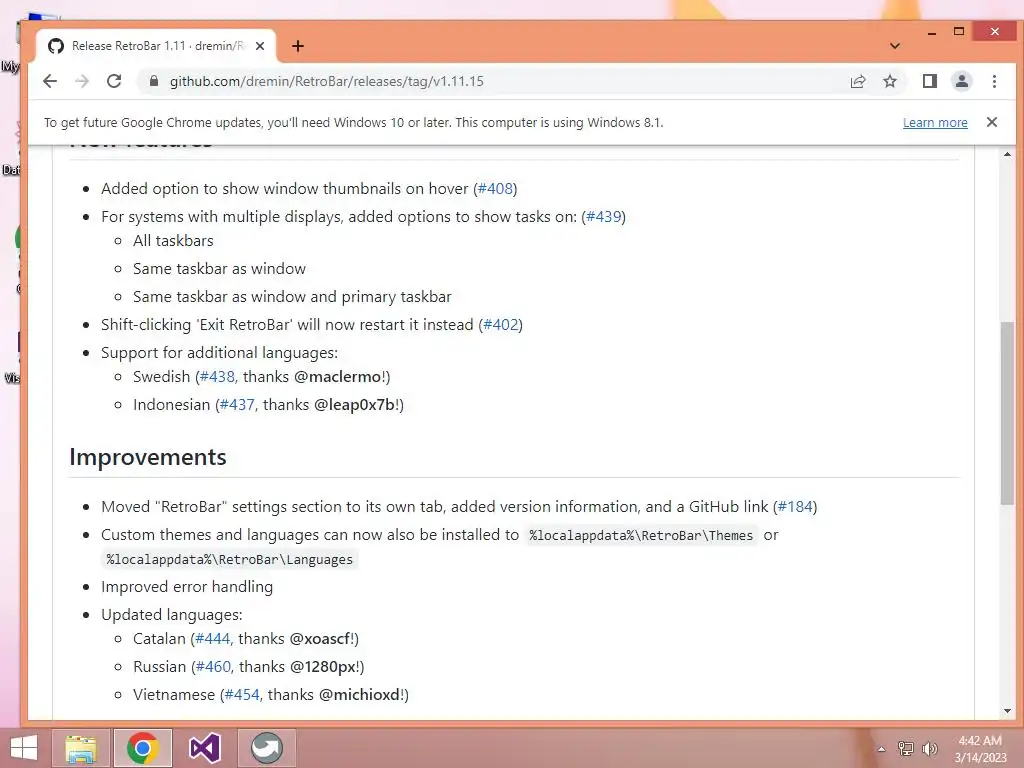Click the scrollbar up arrow
This screenshot has height=768, width=1024.
[1006, 155]
